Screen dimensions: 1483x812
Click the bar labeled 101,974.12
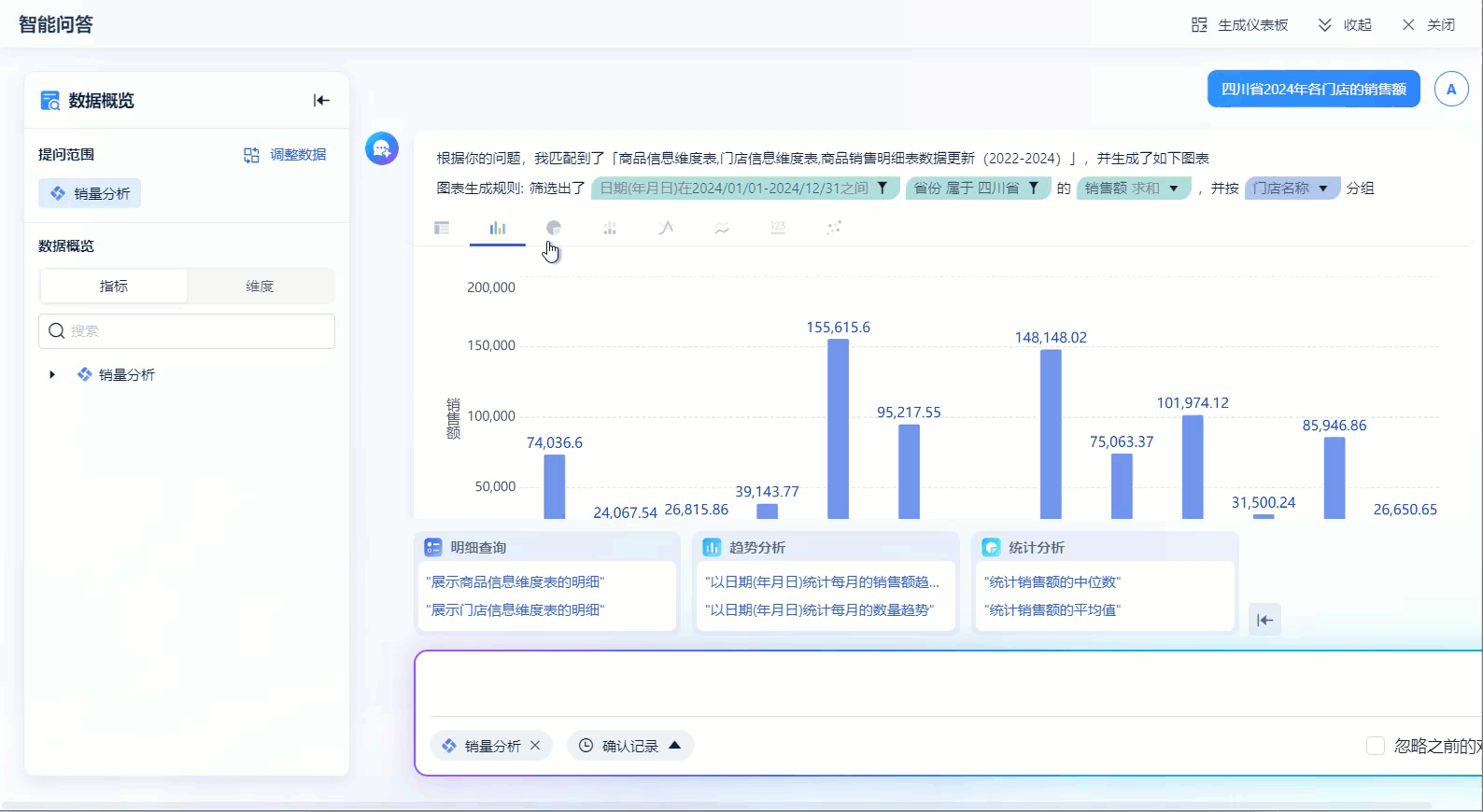1193,467
